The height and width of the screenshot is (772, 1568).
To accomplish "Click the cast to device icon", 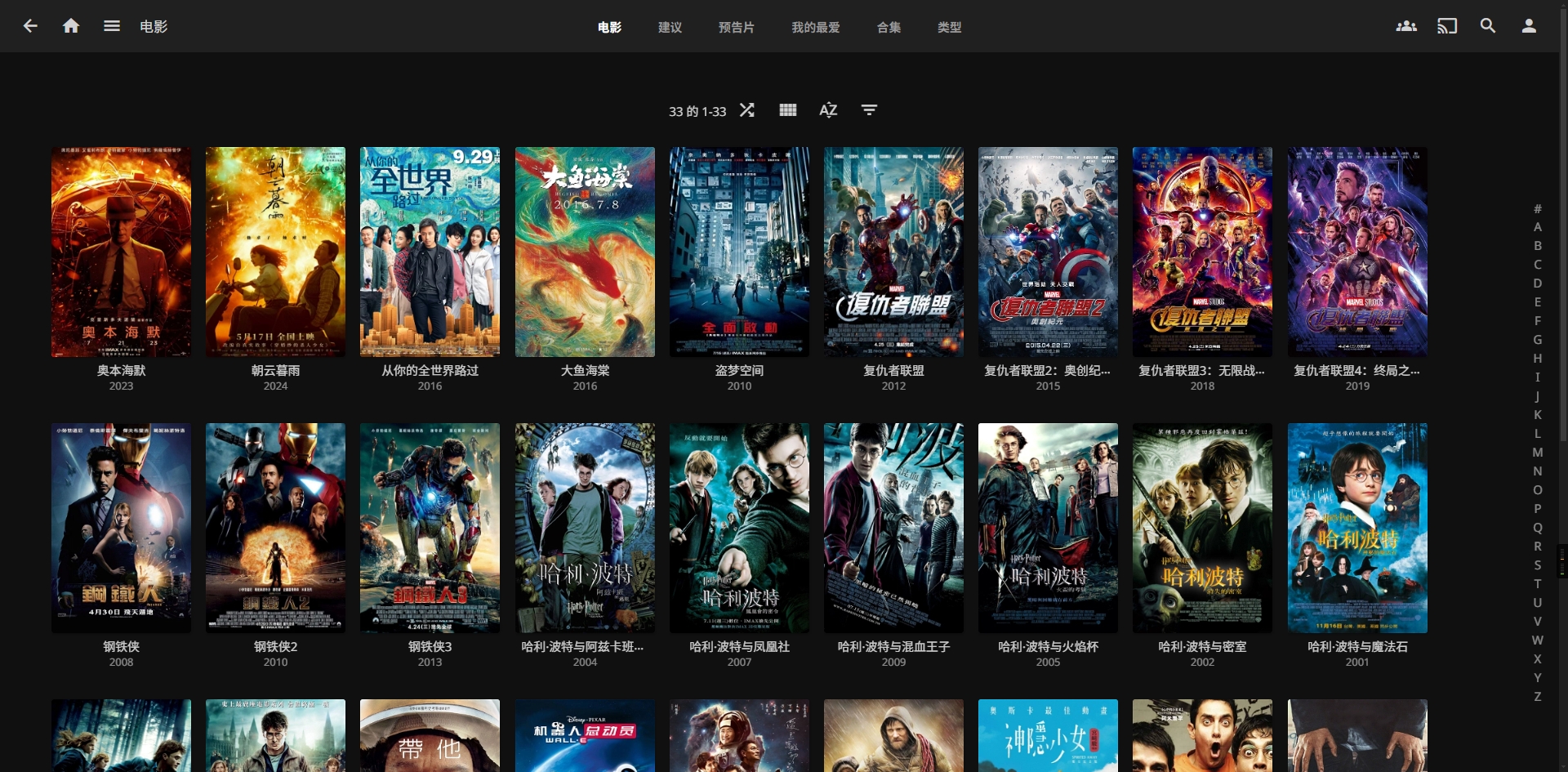I will pos(1446,26).
